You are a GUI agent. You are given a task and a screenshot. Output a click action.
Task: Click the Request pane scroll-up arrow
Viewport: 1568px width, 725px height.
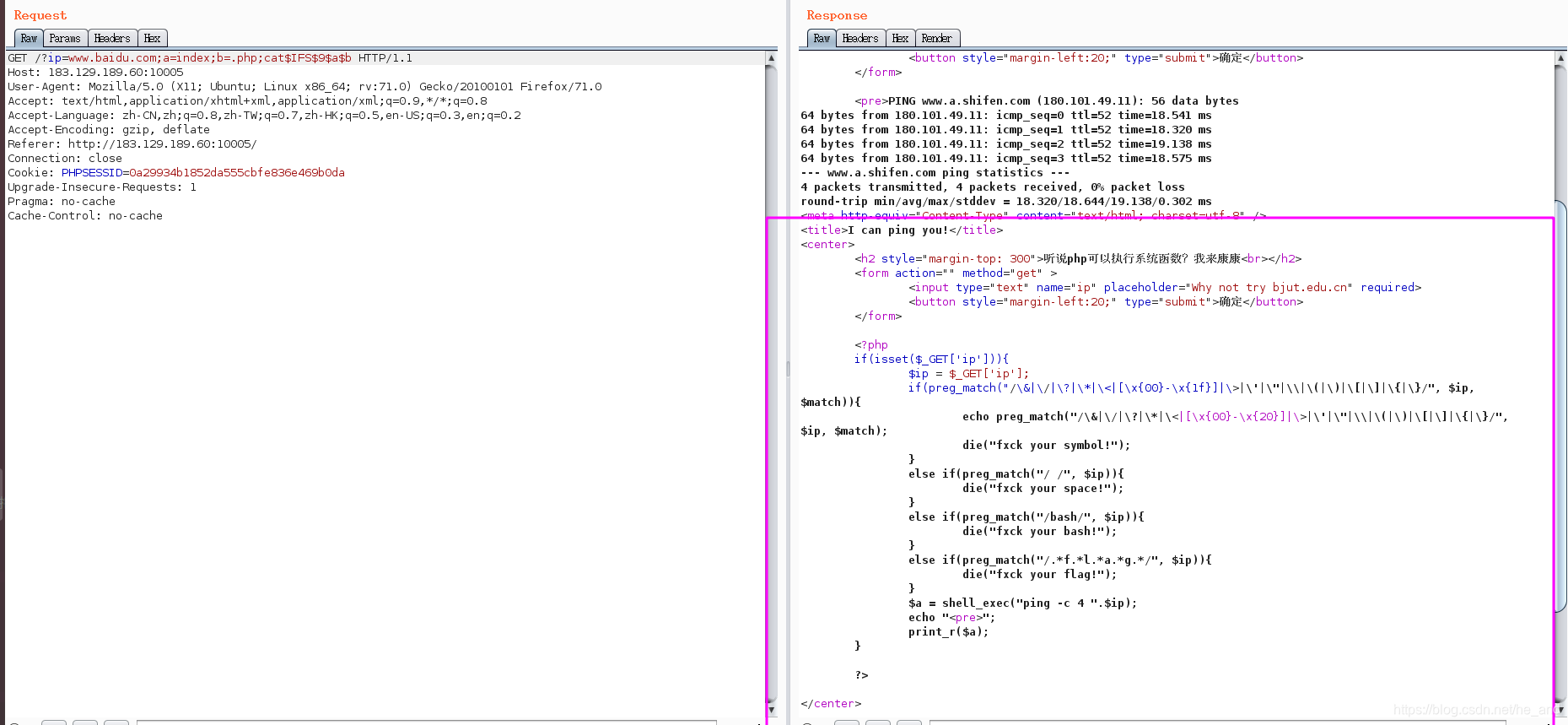(x=771, y=58)
